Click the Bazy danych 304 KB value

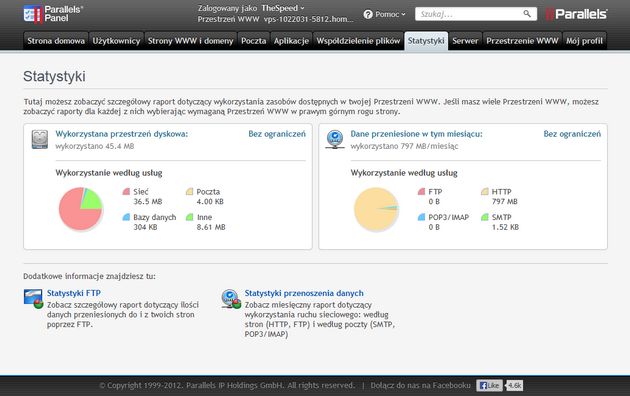tap(145, 227)
